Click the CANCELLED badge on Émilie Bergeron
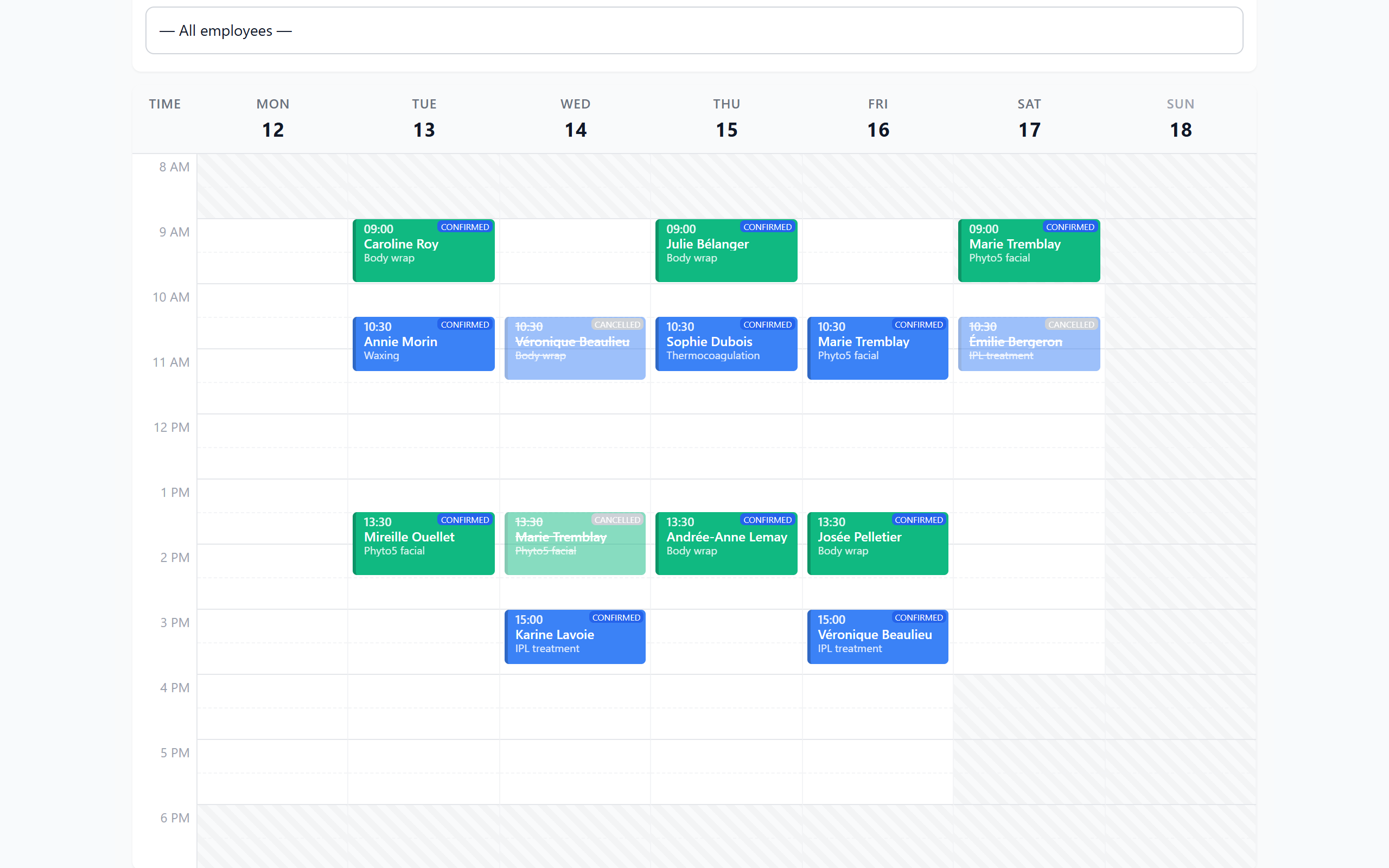This screenshot has height=868, width=1389. (x=1071, y=324)
